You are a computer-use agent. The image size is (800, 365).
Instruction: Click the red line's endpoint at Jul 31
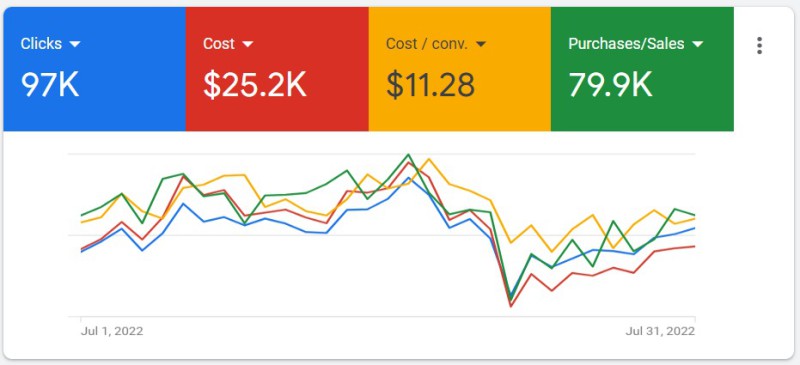pyautogui.click(x=694, y=246)
